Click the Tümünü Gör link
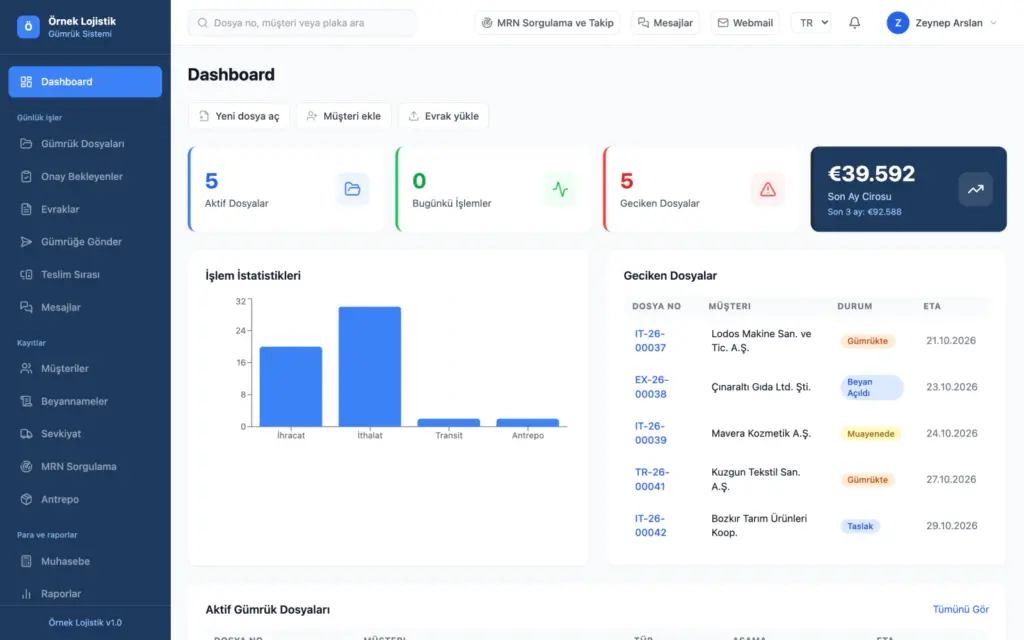The image size is (1024, 640). click(x=961, y=609)
